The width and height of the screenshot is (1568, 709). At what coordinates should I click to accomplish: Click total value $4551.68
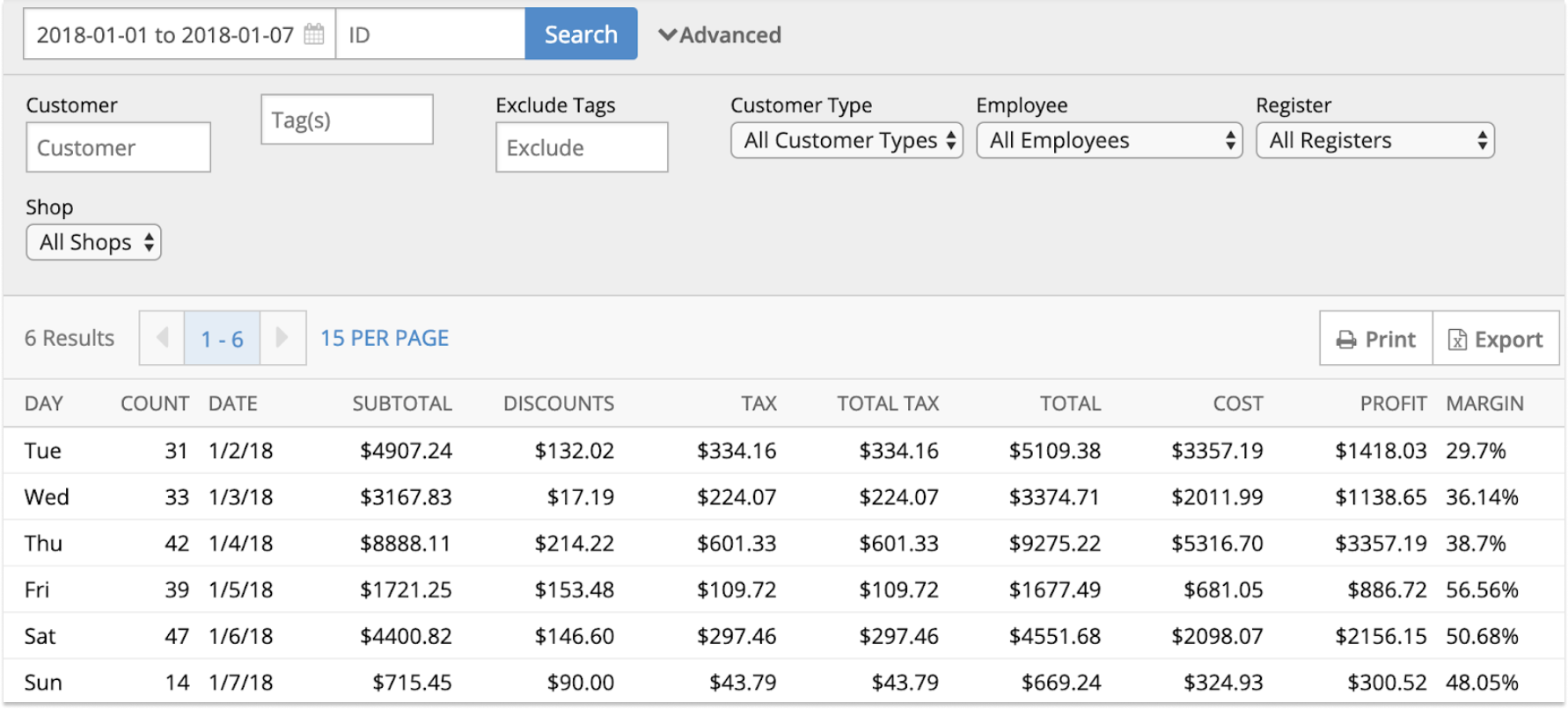point(1055,636)
